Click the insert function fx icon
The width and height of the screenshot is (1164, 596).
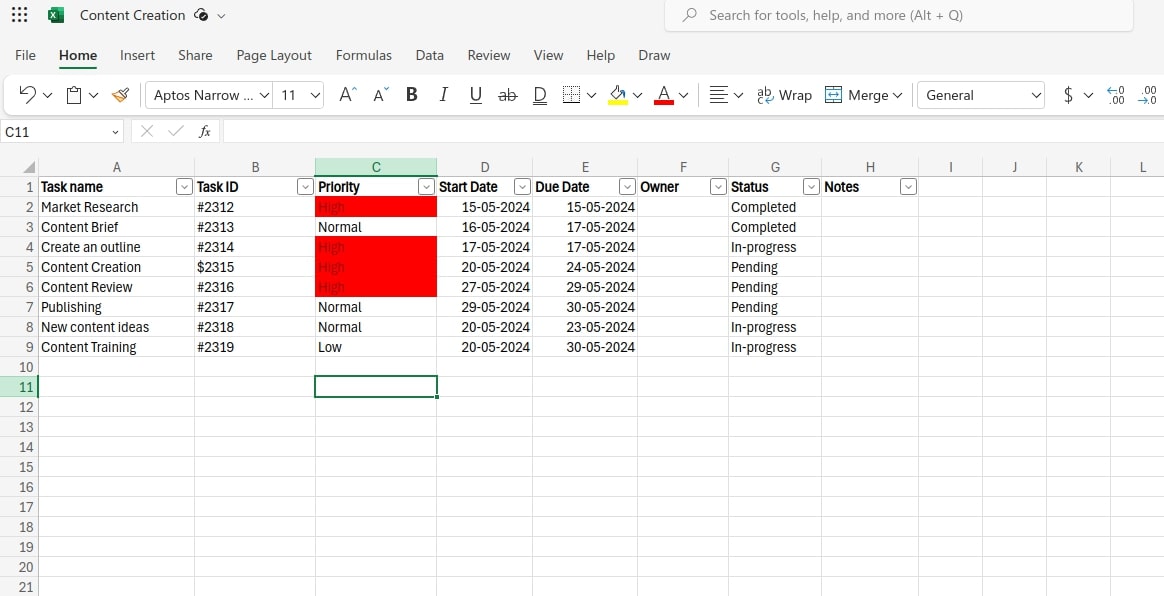click(x=205, y=131)
